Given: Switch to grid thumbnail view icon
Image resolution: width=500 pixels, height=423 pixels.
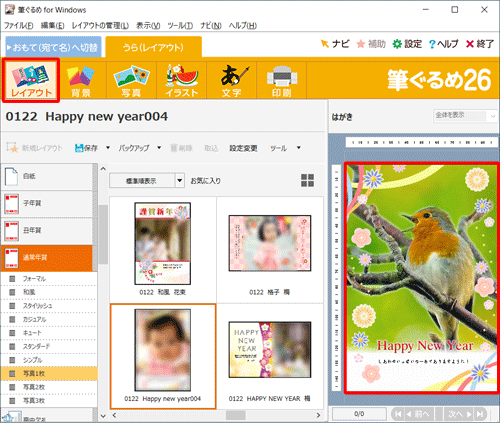Looking at the screenshot, I should click(x=307, y=180).
